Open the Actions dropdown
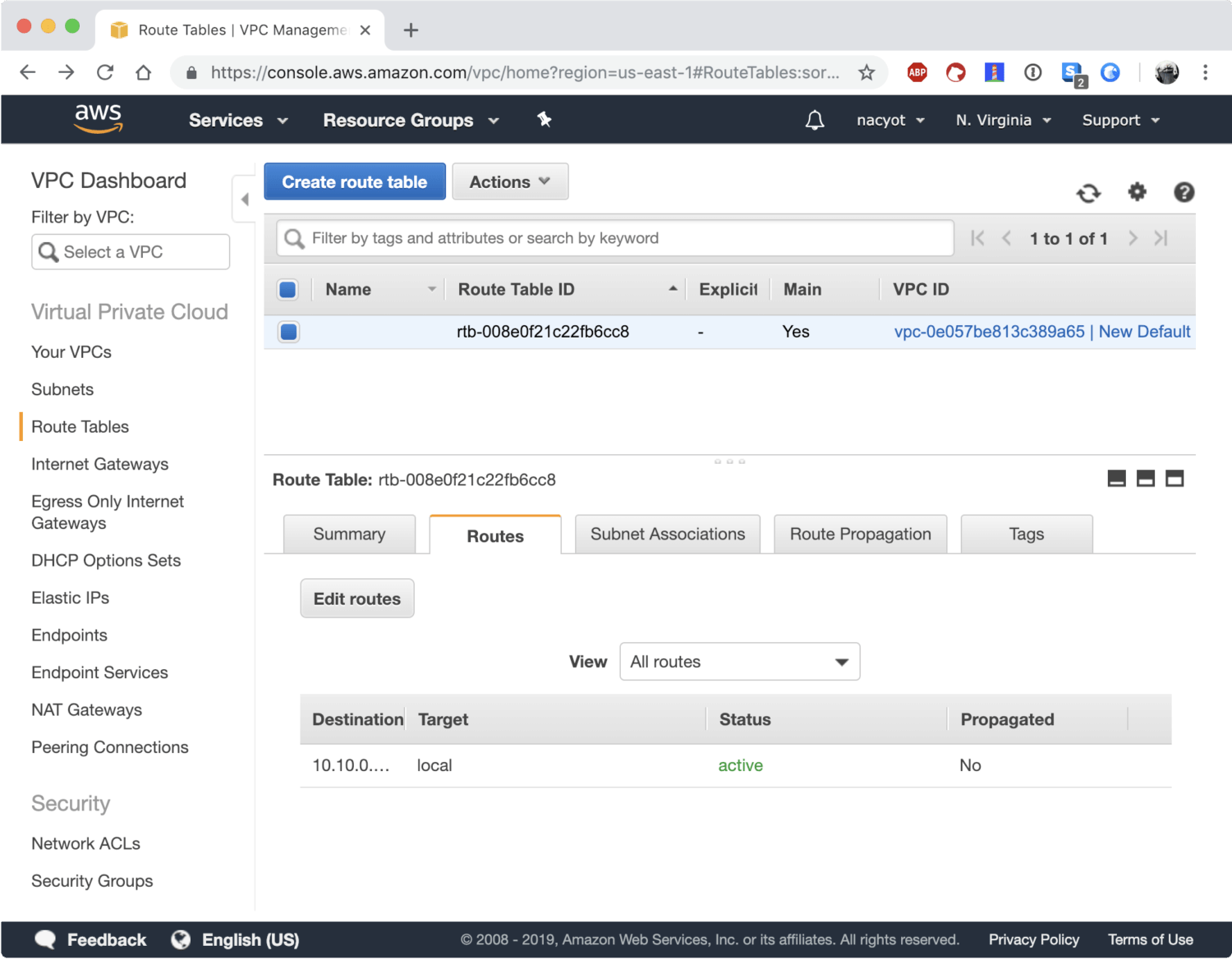This screenshot has width=1232, height=959. 510,181
